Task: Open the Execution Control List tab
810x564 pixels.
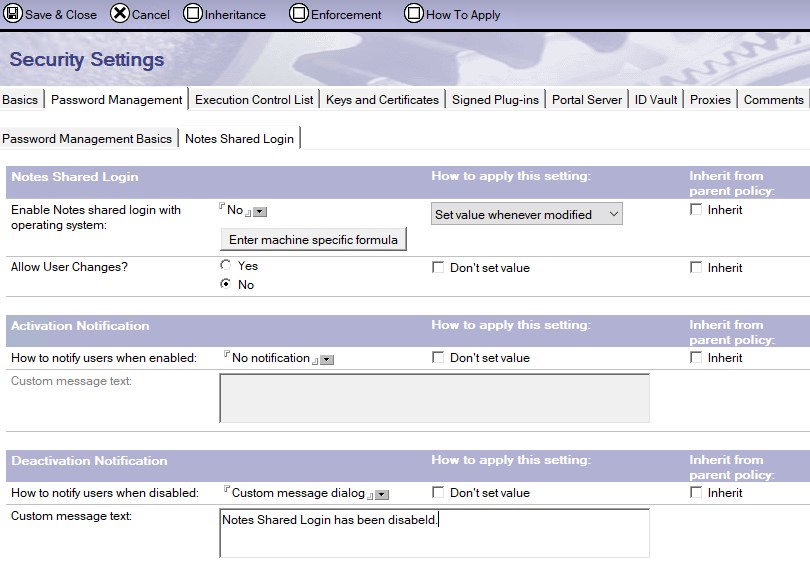Action: (254, 100)
